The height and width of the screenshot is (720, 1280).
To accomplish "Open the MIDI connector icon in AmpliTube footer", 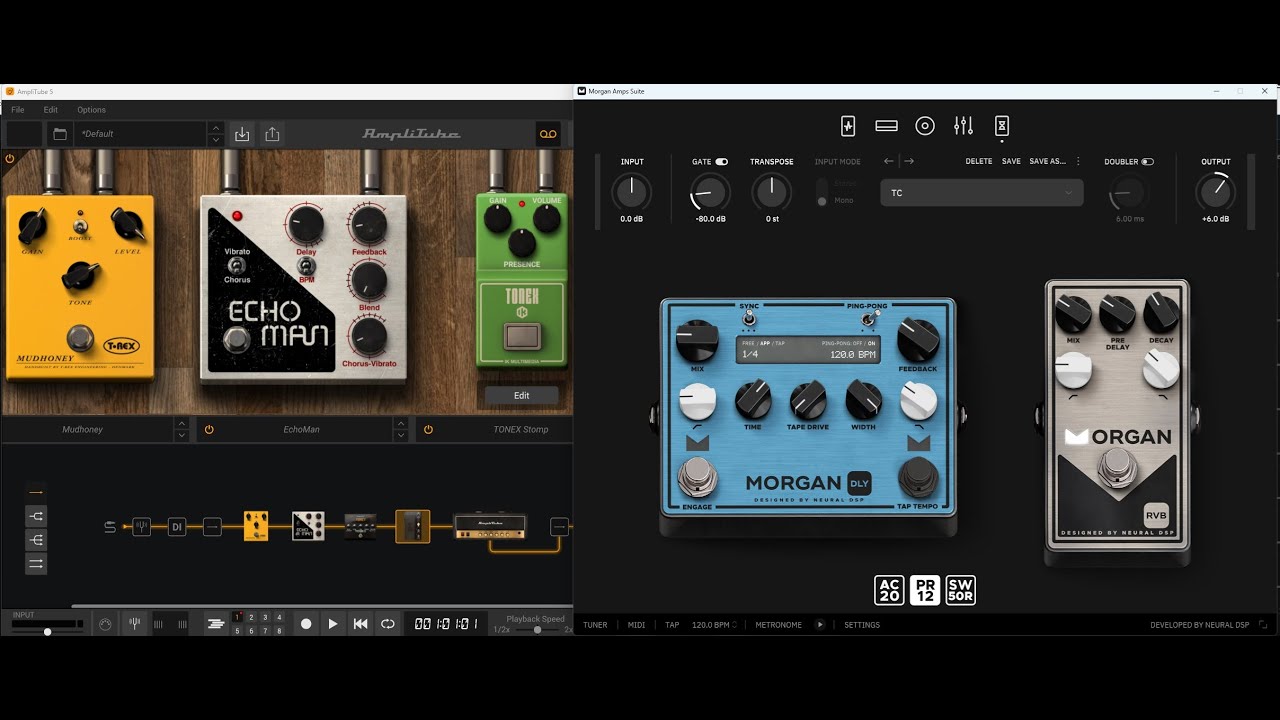I will coord(105,624).
